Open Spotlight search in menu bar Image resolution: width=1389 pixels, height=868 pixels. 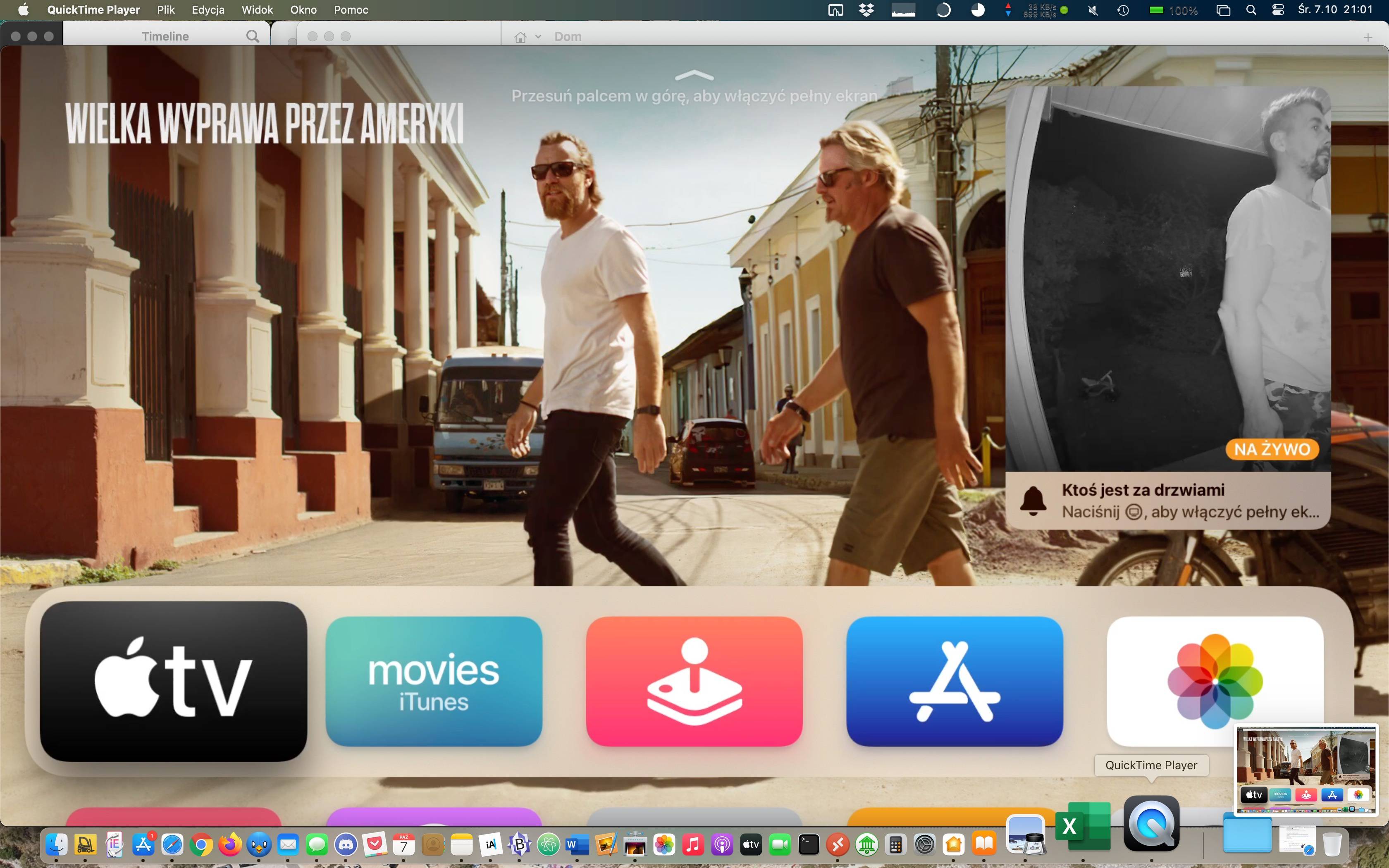pyautogui.click(x=1251, y=10)
